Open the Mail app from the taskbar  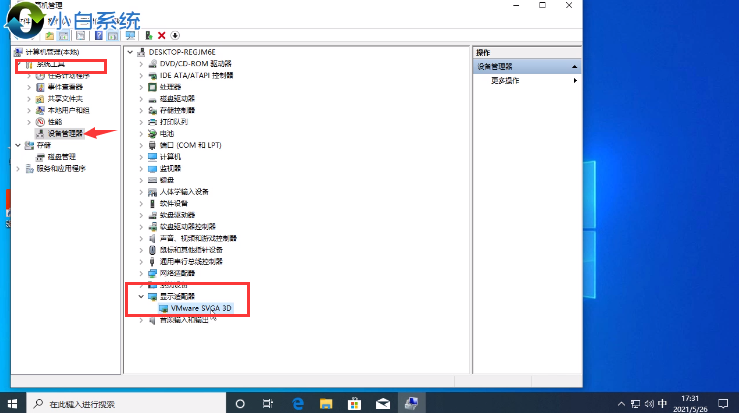(x=383, y=404)
